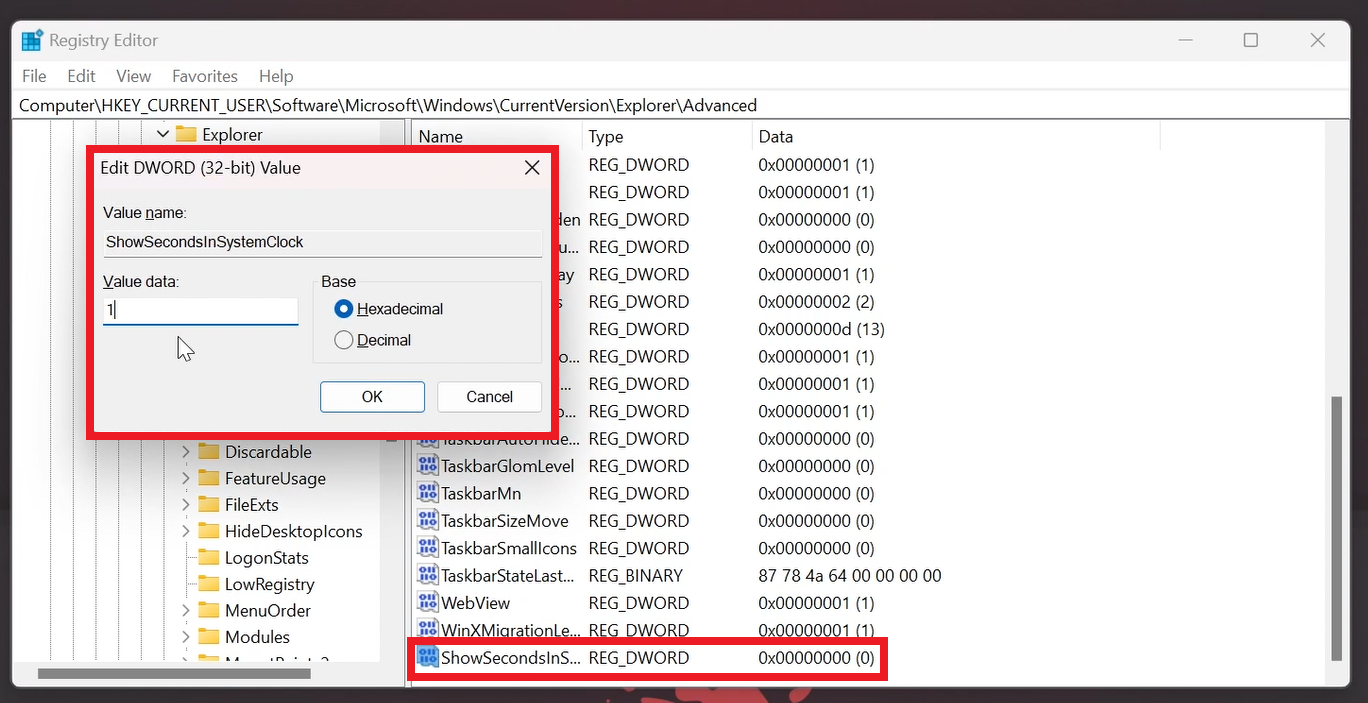Expand the Modules key

186,637
